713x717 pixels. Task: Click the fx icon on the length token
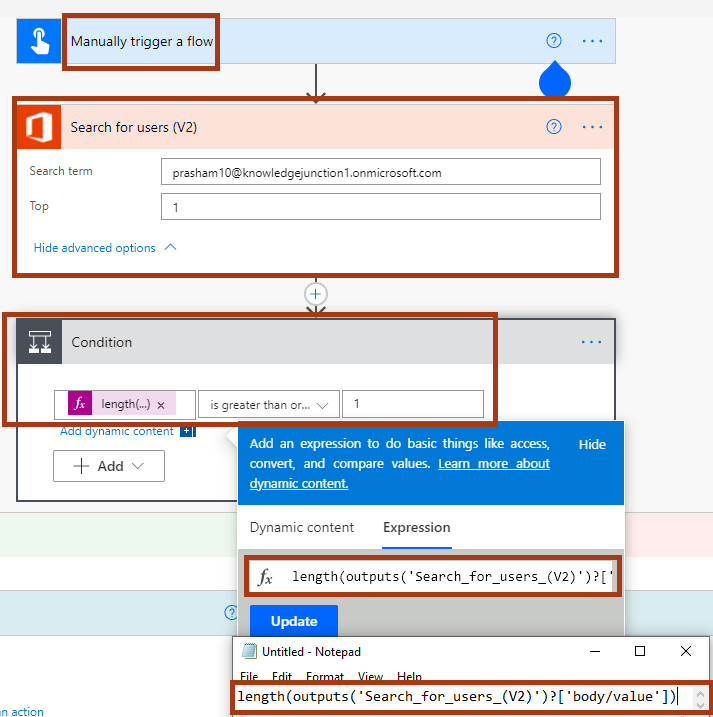[80, 404]
